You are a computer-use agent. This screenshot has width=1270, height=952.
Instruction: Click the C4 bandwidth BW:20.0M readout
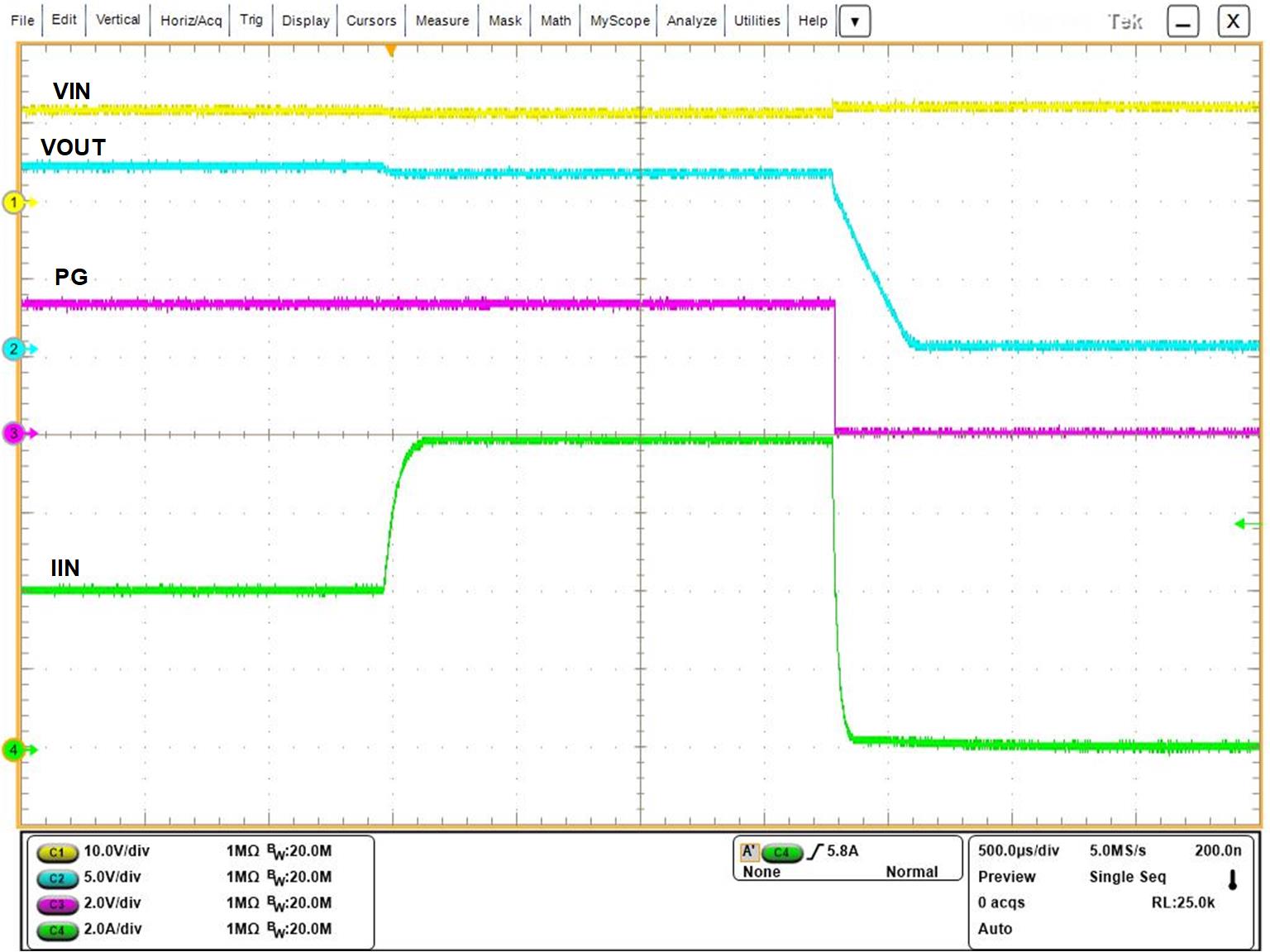coord(299,930)
